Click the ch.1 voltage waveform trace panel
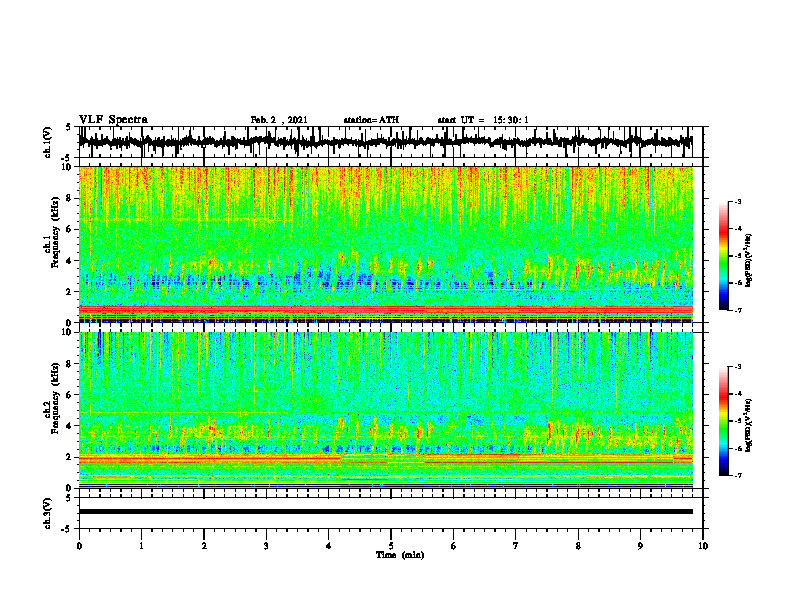This screenshot has width=792, height=612. [391, 142]
